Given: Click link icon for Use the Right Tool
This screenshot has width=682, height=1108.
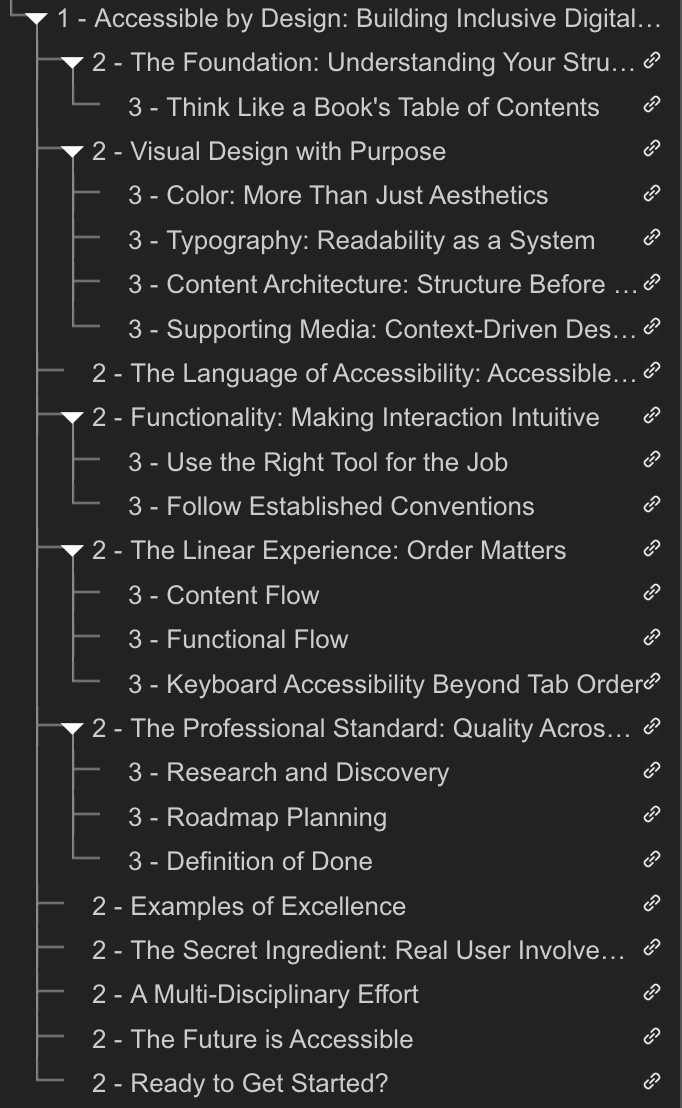Looking at the screenshot, I should pos(652,460).
